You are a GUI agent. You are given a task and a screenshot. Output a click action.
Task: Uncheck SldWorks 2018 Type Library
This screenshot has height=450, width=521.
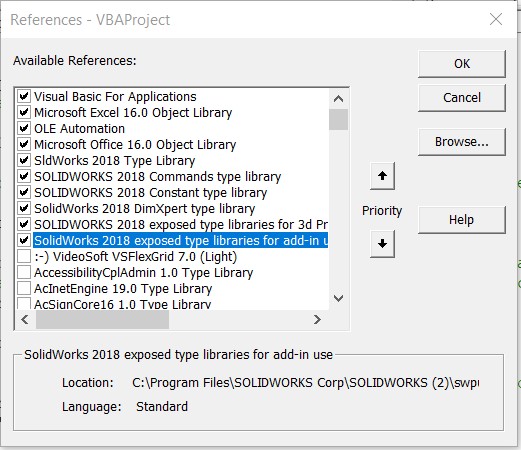24,160
